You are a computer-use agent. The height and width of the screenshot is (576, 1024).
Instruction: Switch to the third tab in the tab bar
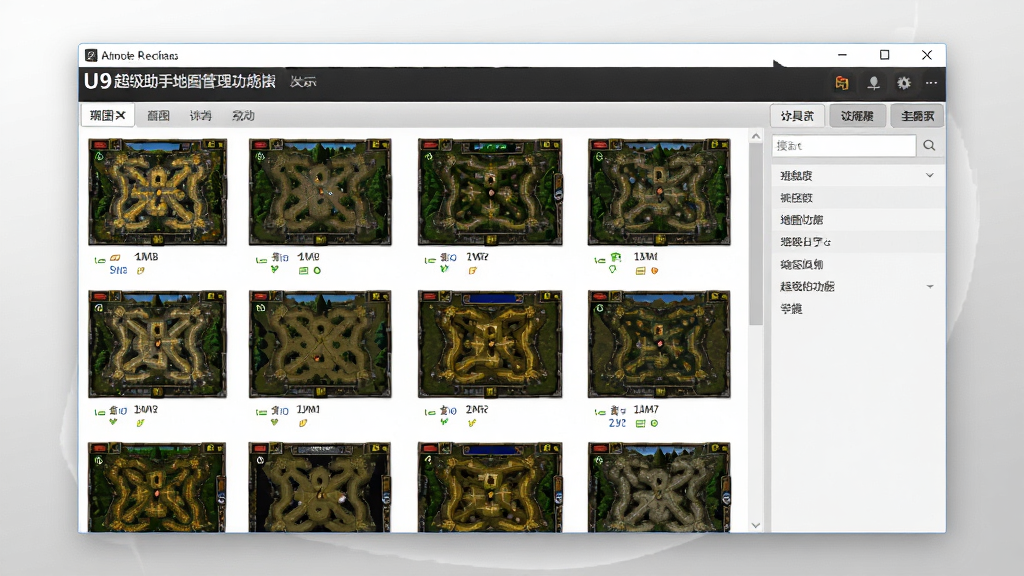[200, 116]
